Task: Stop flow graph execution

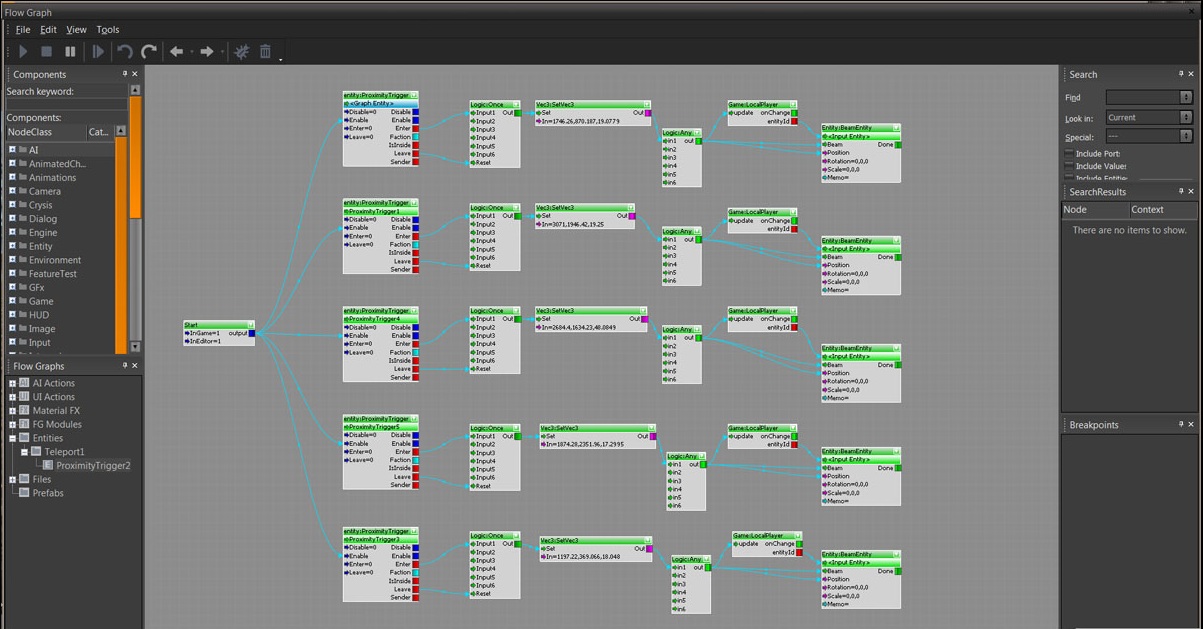Action: 46,51
